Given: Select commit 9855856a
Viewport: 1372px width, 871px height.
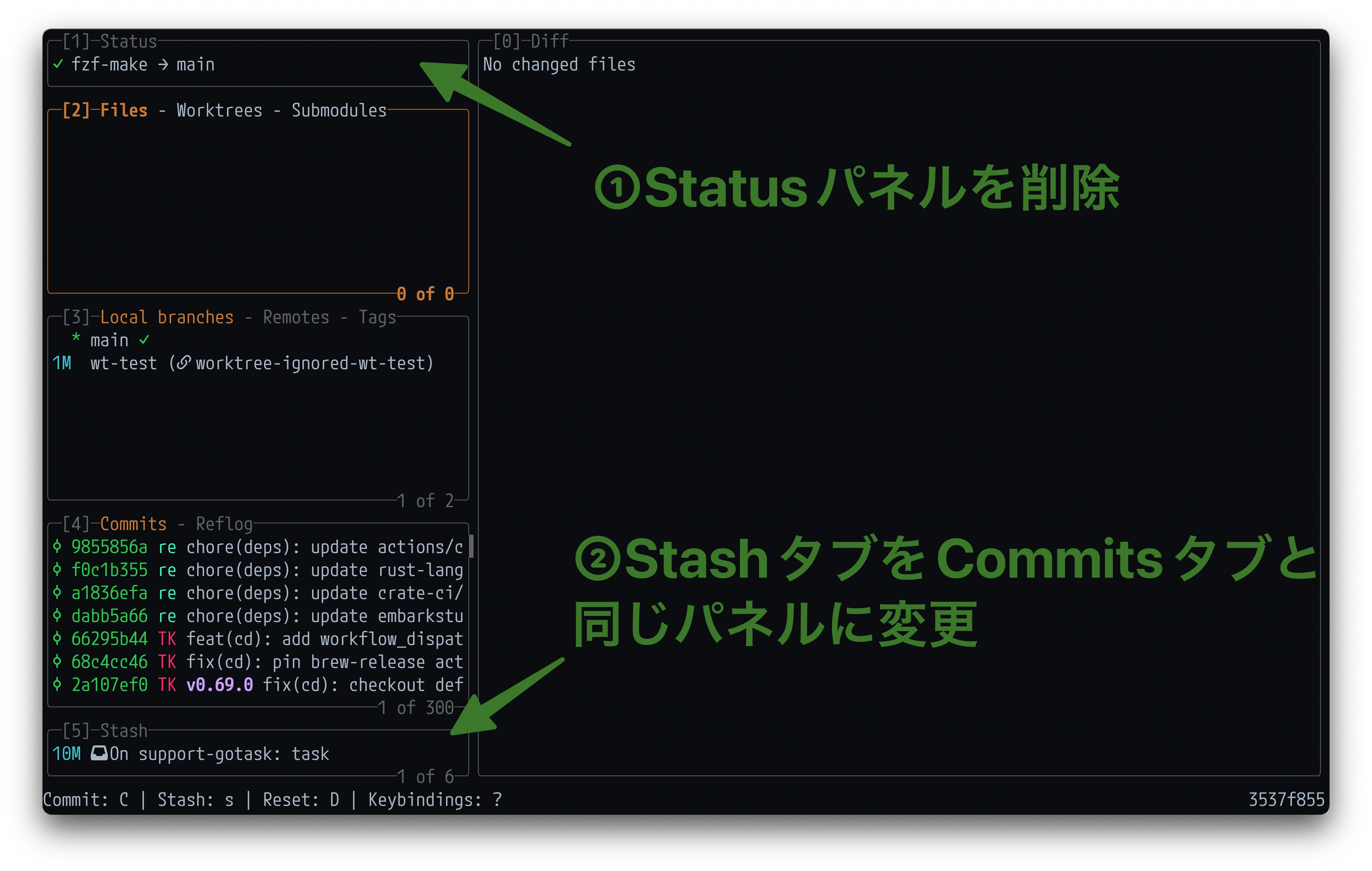Looking at the screenshot, I should tap(258, 547).
